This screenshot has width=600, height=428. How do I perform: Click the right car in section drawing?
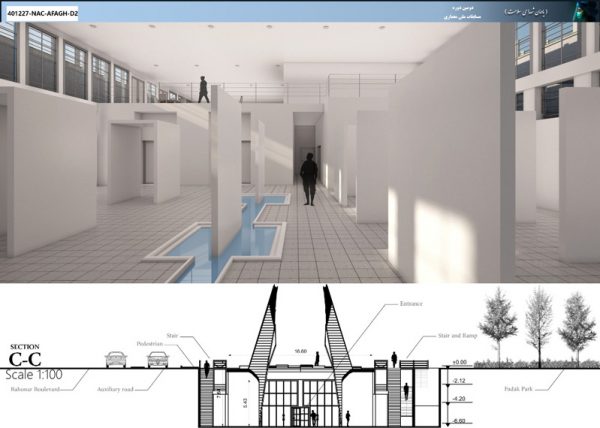[159, 359]
